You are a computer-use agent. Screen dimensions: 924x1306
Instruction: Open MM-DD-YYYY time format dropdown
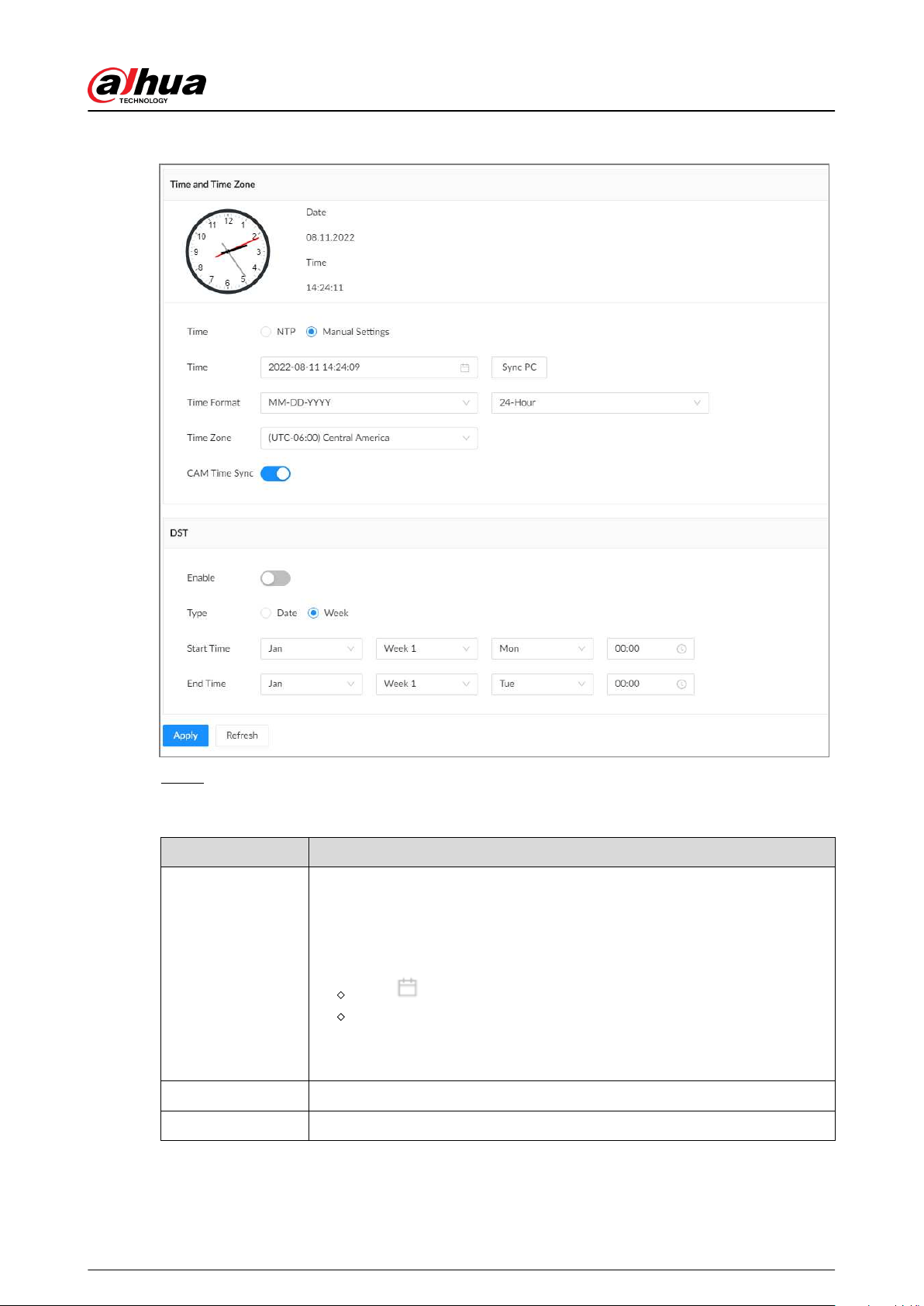369,403
